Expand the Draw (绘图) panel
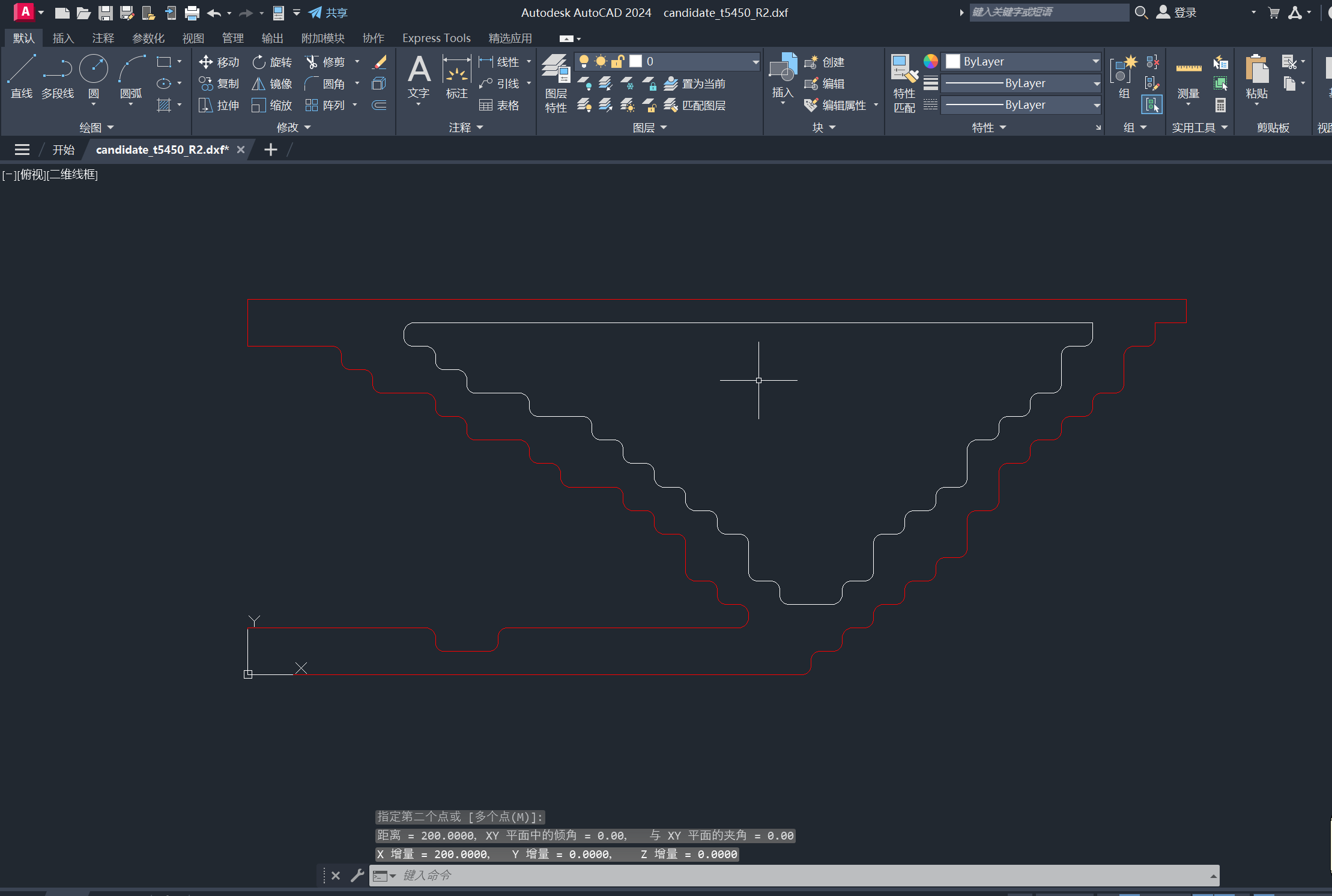Image resolution: width=1332 pixels, height=896 pixels. [96, 127]
